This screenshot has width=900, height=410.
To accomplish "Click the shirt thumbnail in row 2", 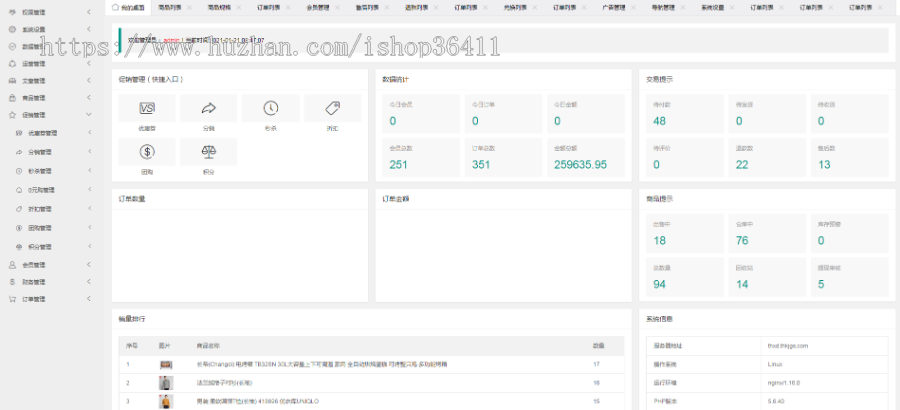I will coord(166,383).
